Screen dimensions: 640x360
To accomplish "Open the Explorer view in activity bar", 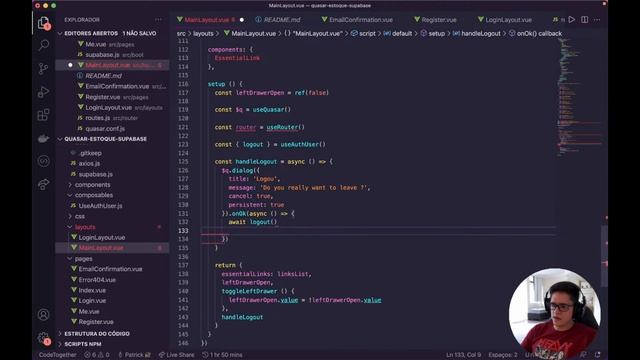I will (x=44, y=23).
